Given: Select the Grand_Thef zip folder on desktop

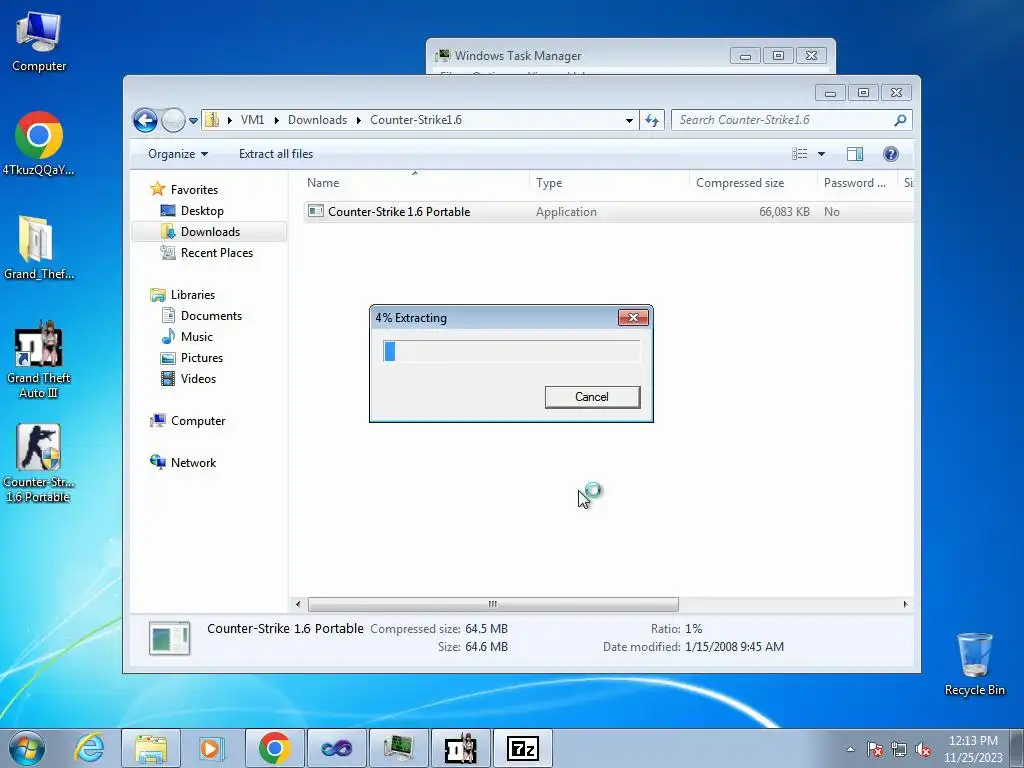Looking at the screenshot, I should tap(39, 248).
